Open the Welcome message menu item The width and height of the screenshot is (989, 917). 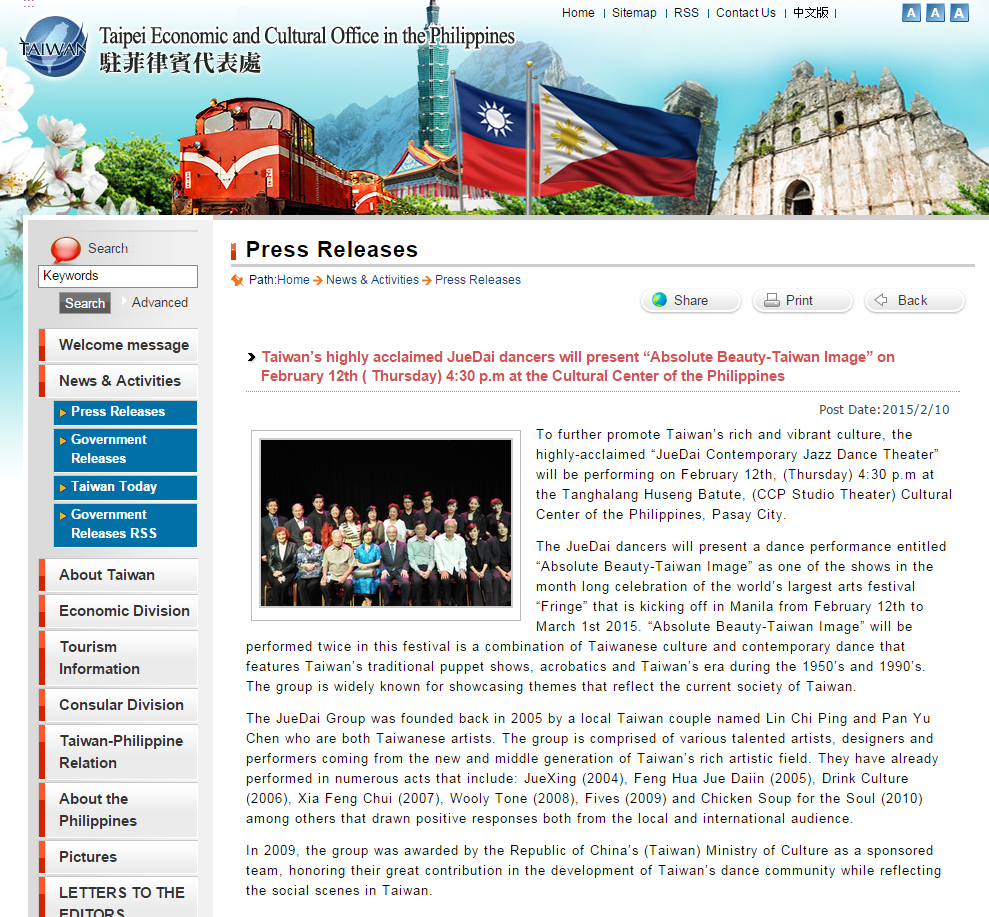point(119,345)
